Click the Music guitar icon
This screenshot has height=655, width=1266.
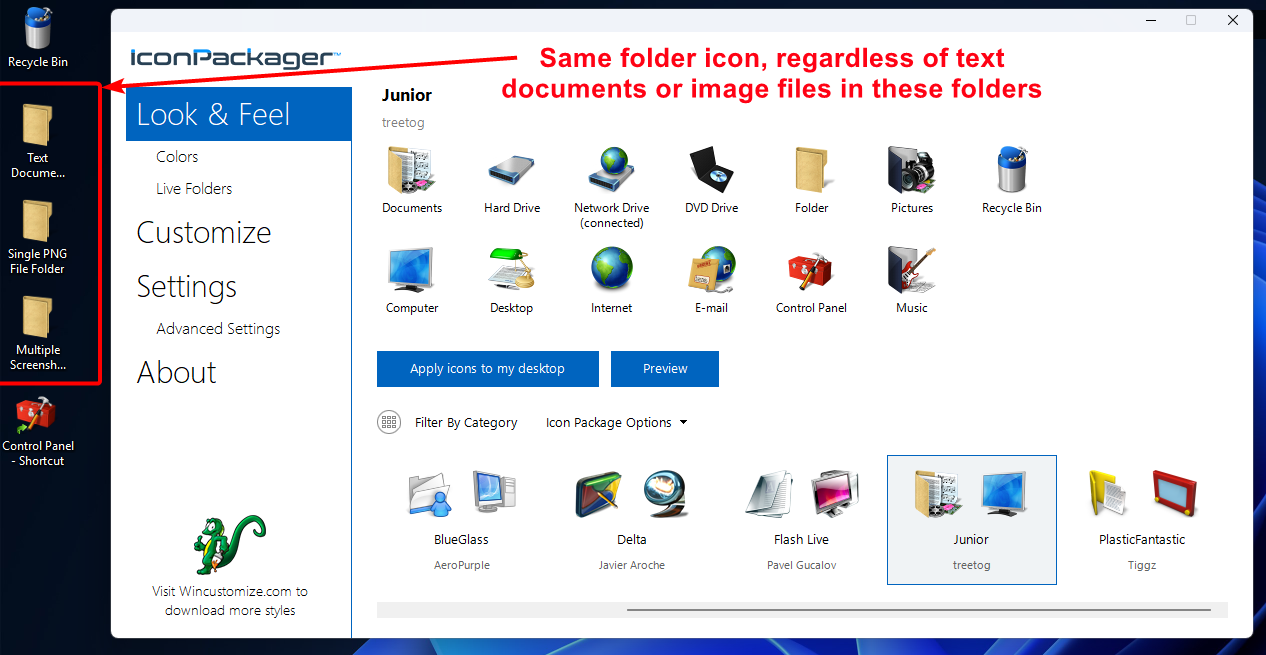(911, 271)
